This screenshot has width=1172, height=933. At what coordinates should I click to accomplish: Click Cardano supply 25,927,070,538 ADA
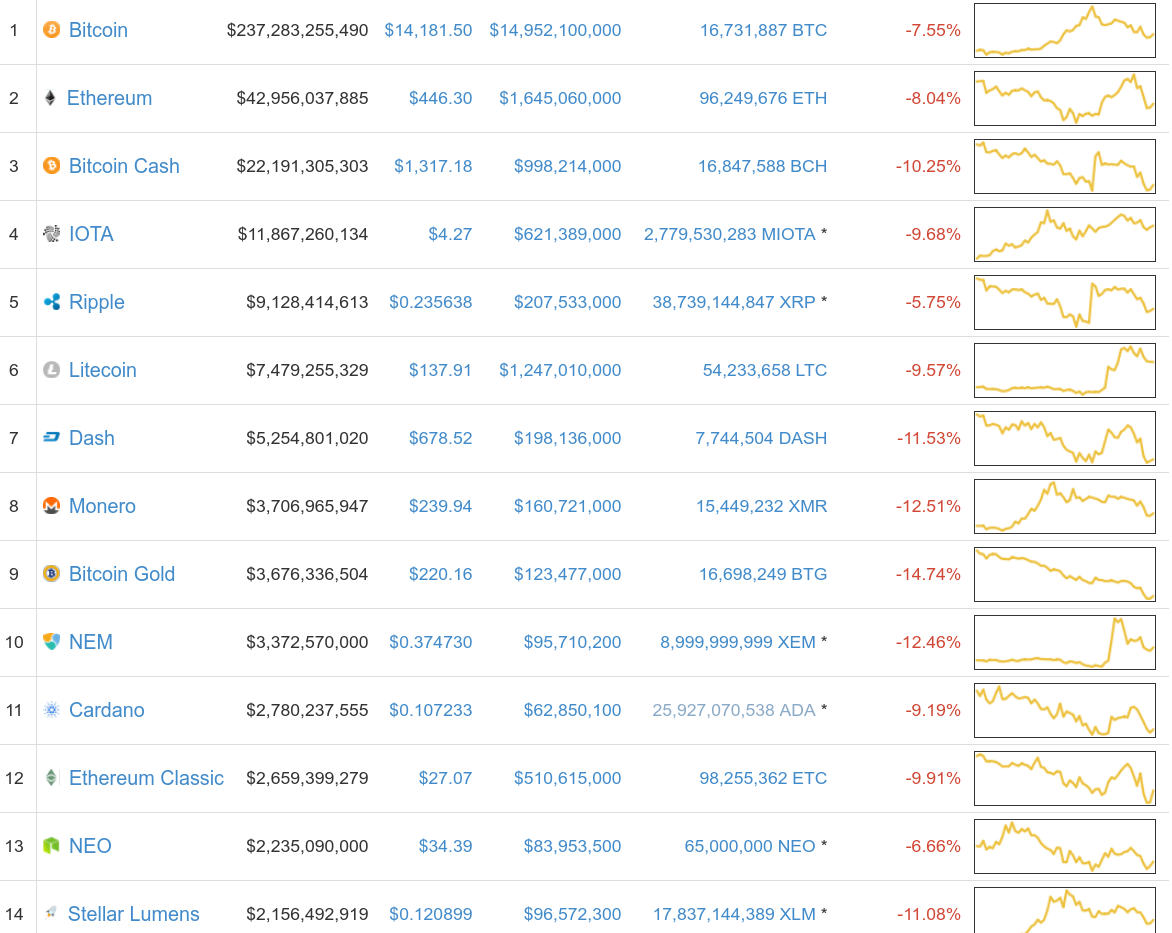coord(734,711)
